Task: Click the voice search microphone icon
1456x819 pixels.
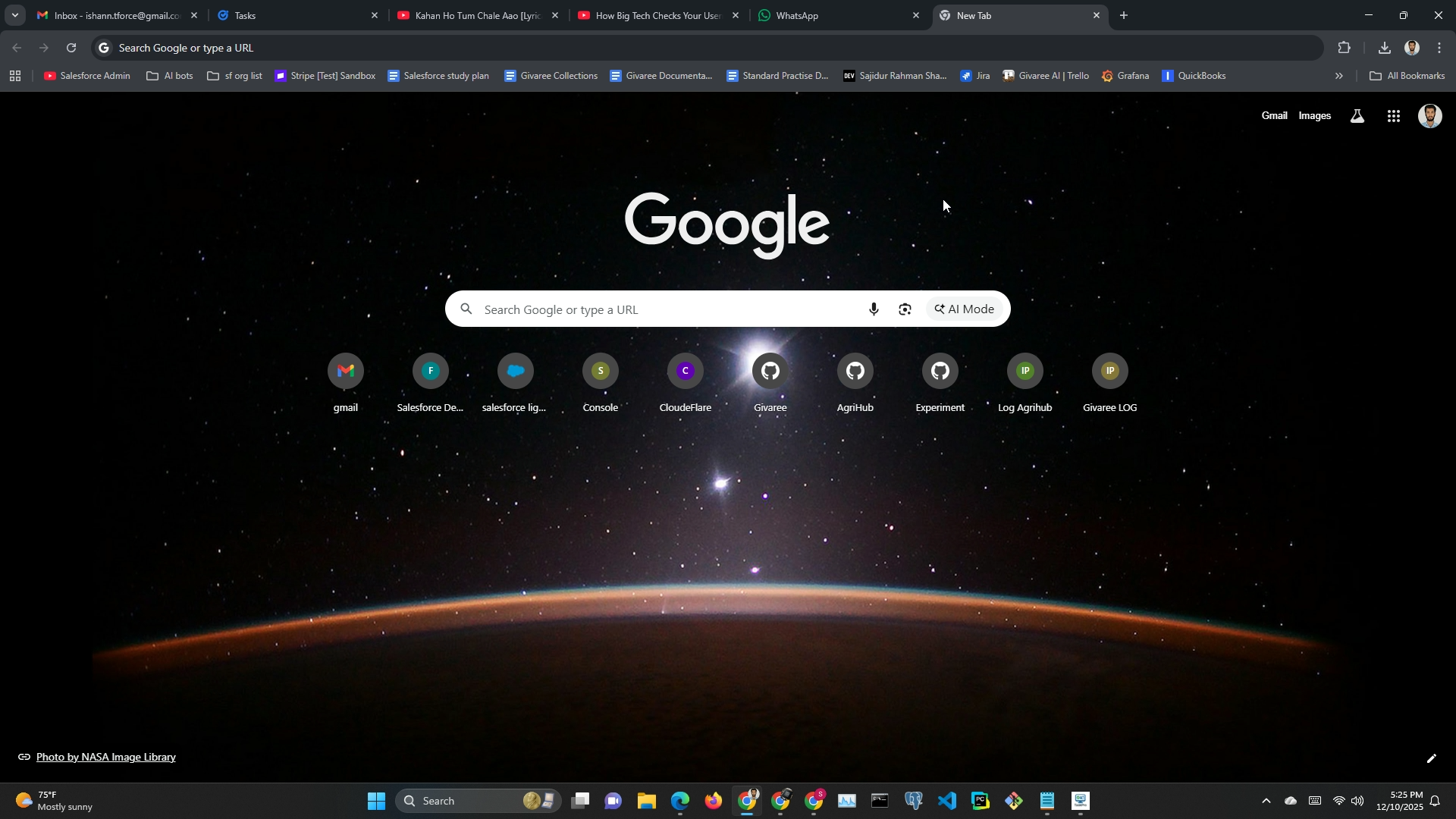Action: click(874, 309)
